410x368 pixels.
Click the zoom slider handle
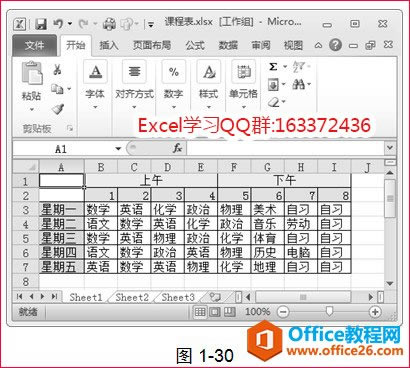329,311
